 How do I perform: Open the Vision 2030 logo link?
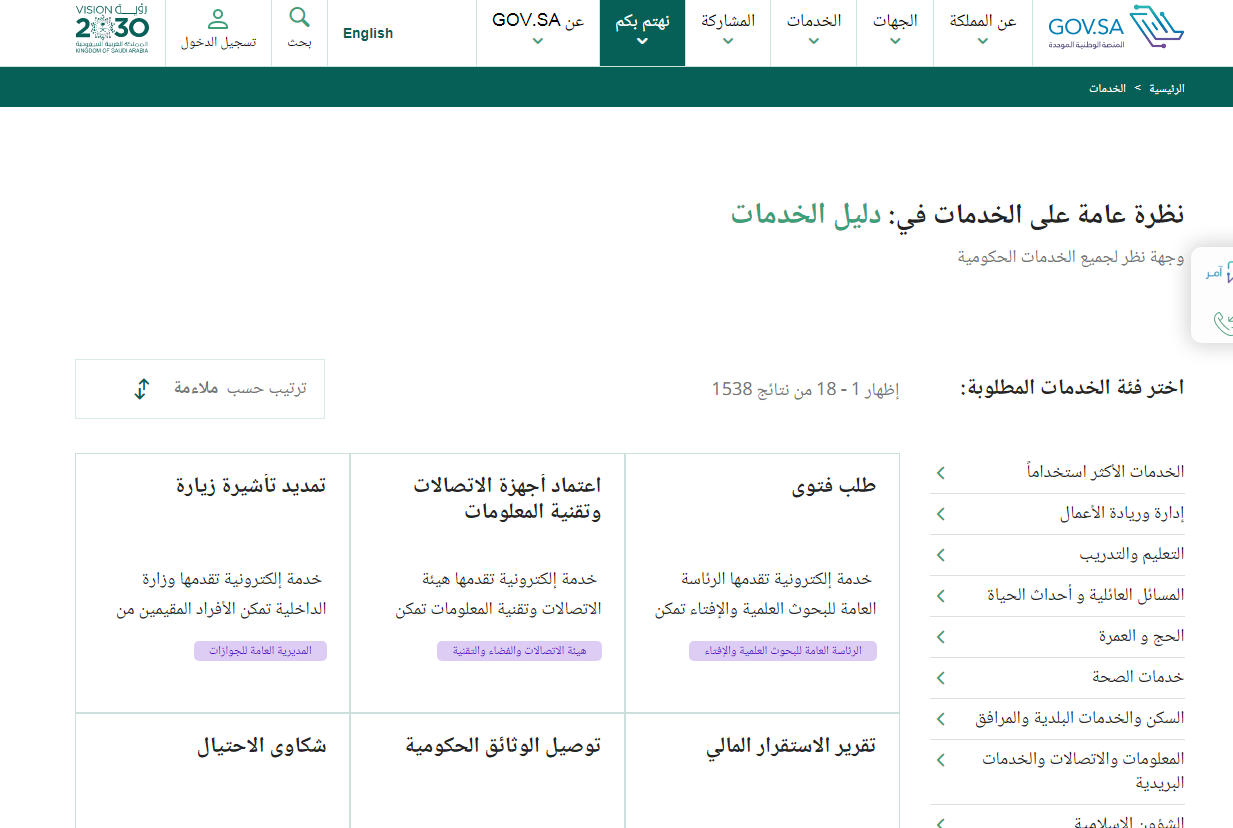tap(112, 28)
